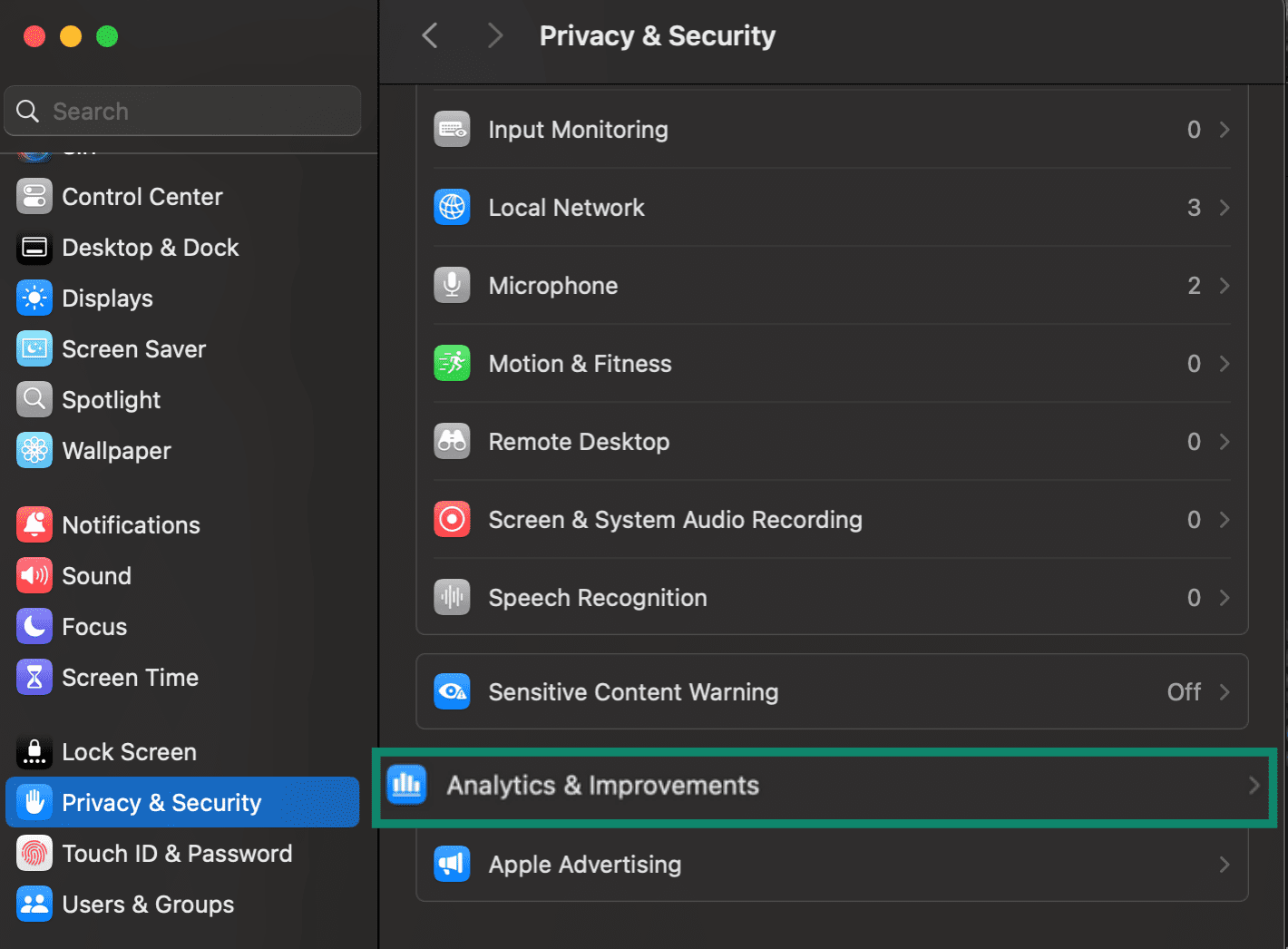Open the Input Monitoring keyboard icon
This screenshot has width=1288, height=949.
pos(452,129)
